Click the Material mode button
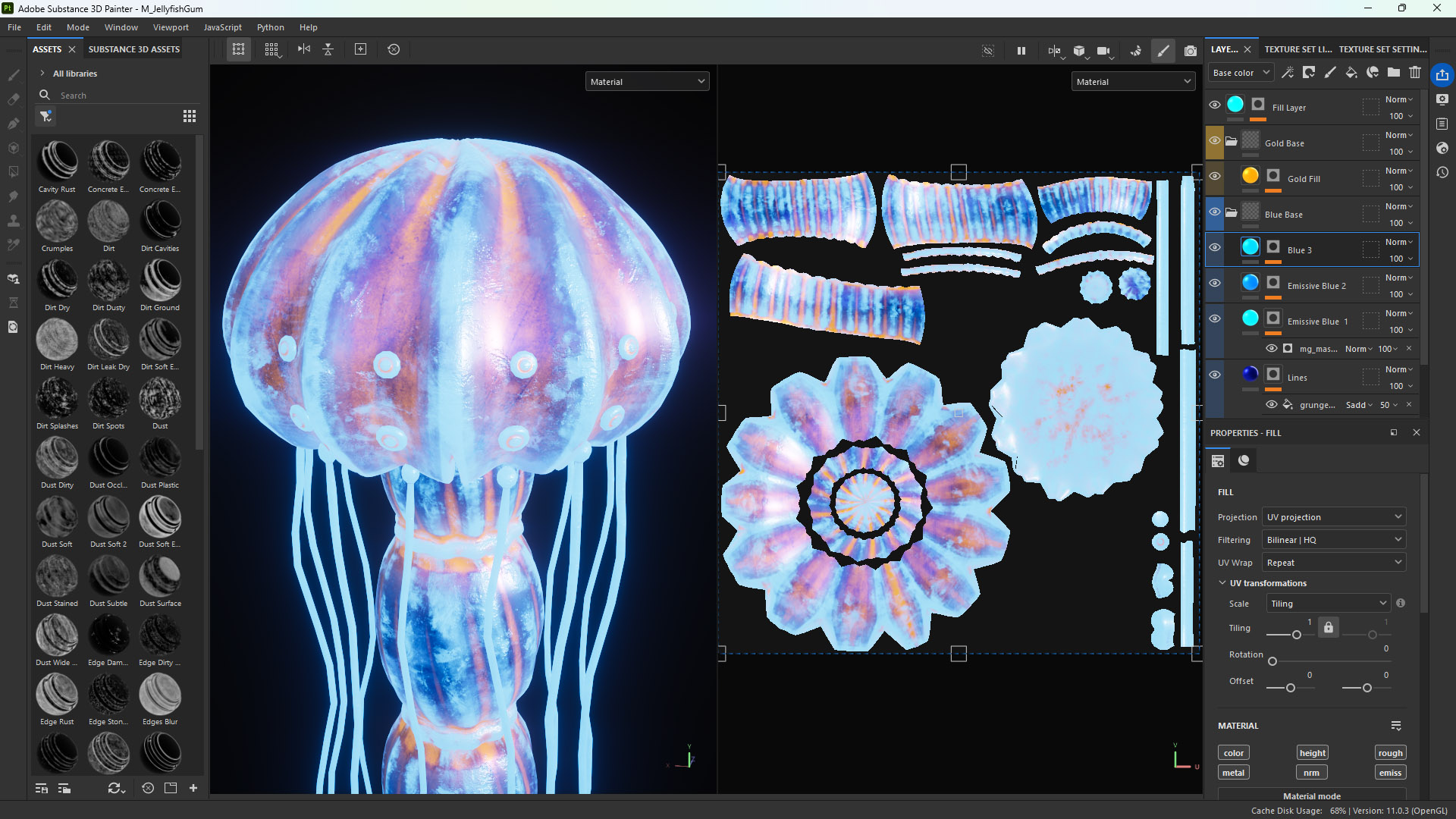 pyautogui.click(x=1311, y=795)
